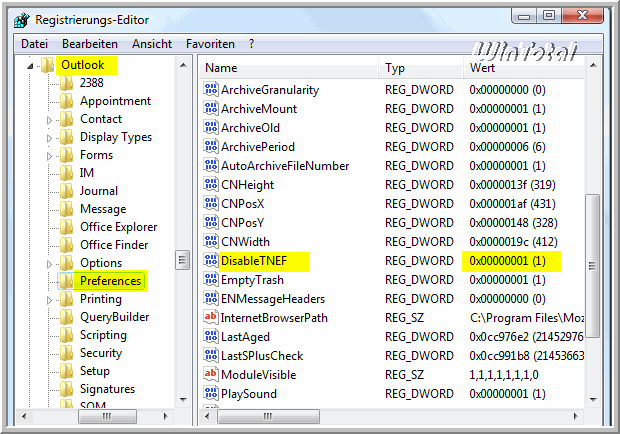Click the Security folder icon
The image size is (620, 434).
click(x=66, y=353)
